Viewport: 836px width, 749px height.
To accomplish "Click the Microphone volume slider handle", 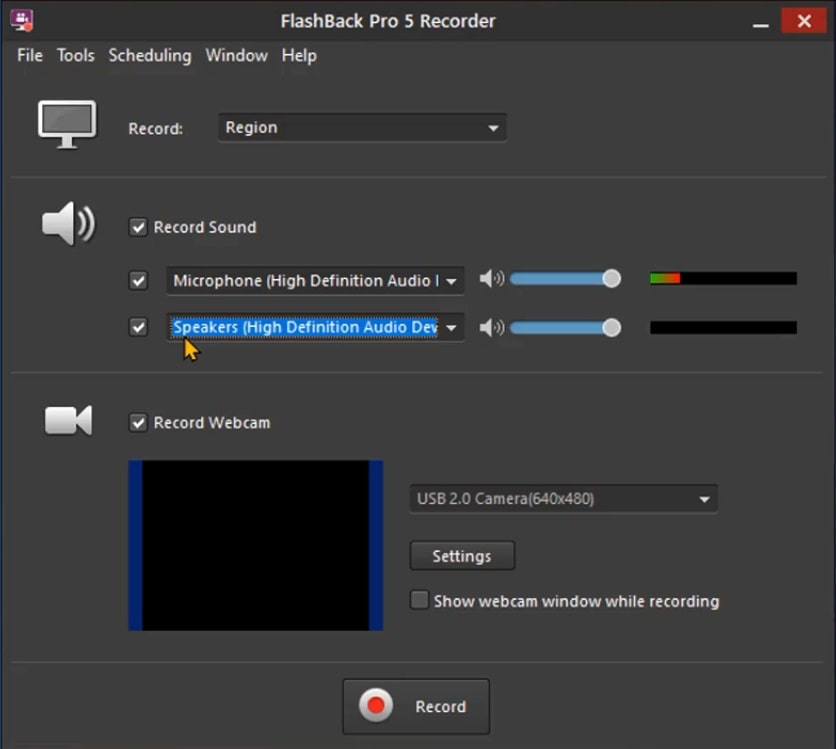I will pyautogui.click(x=612, y=278).
